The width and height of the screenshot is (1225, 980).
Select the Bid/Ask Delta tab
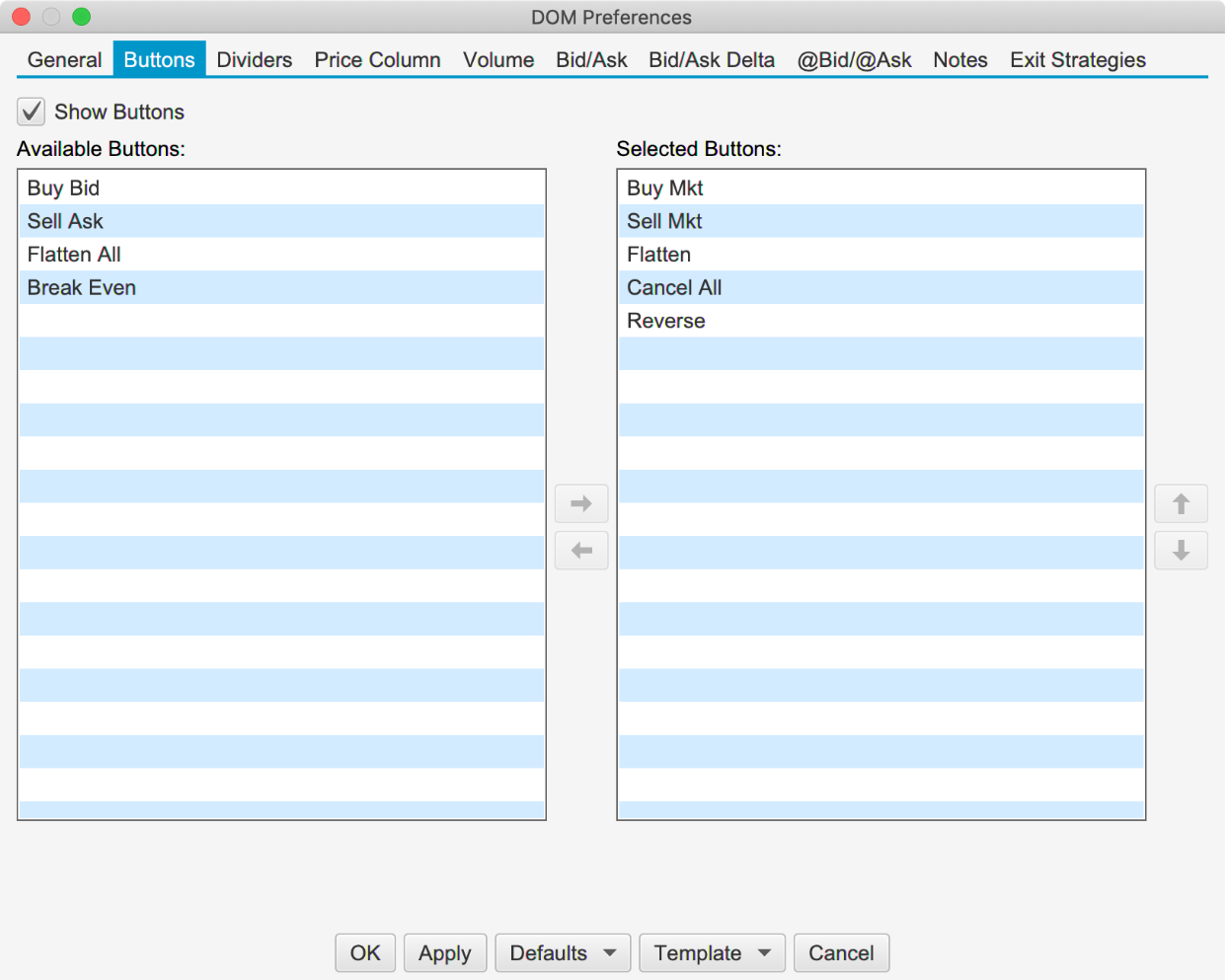[x=711, y=60]
